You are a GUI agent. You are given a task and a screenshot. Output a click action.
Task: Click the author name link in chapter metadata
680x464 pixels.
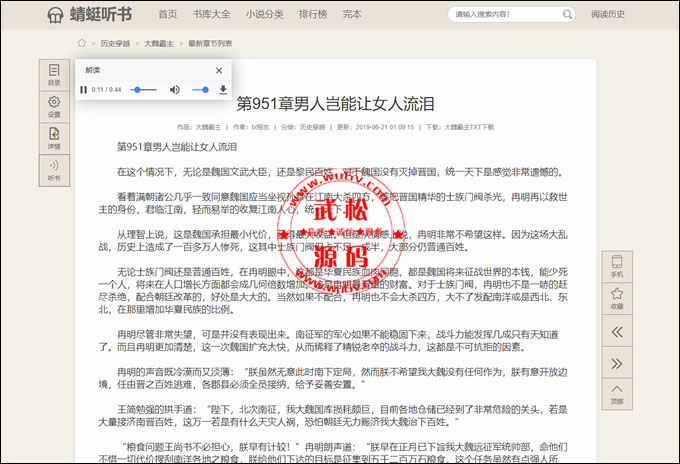click(x=260, y=127)
